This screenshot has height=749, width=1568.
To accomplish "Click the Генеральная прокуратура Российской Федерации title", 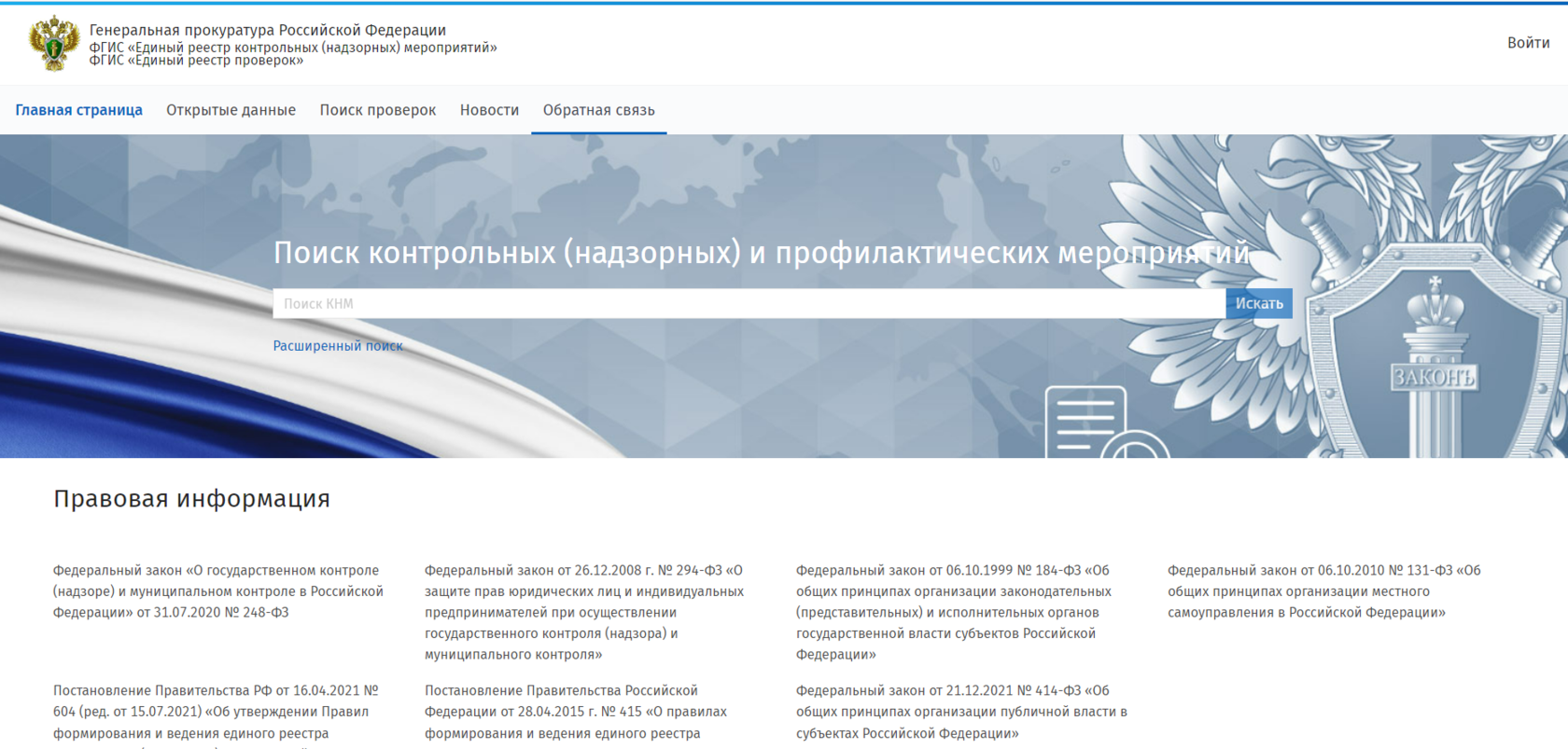I will 268,30.
